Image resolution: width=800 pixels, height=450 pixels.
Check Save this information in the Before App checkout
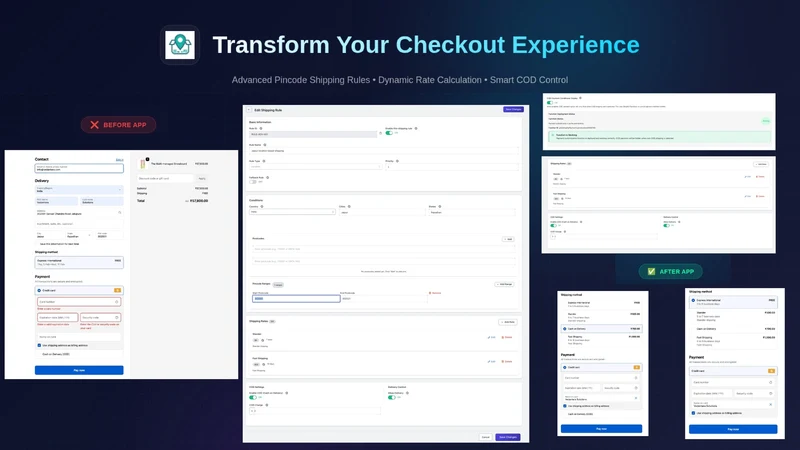click(x=38, y=244)
